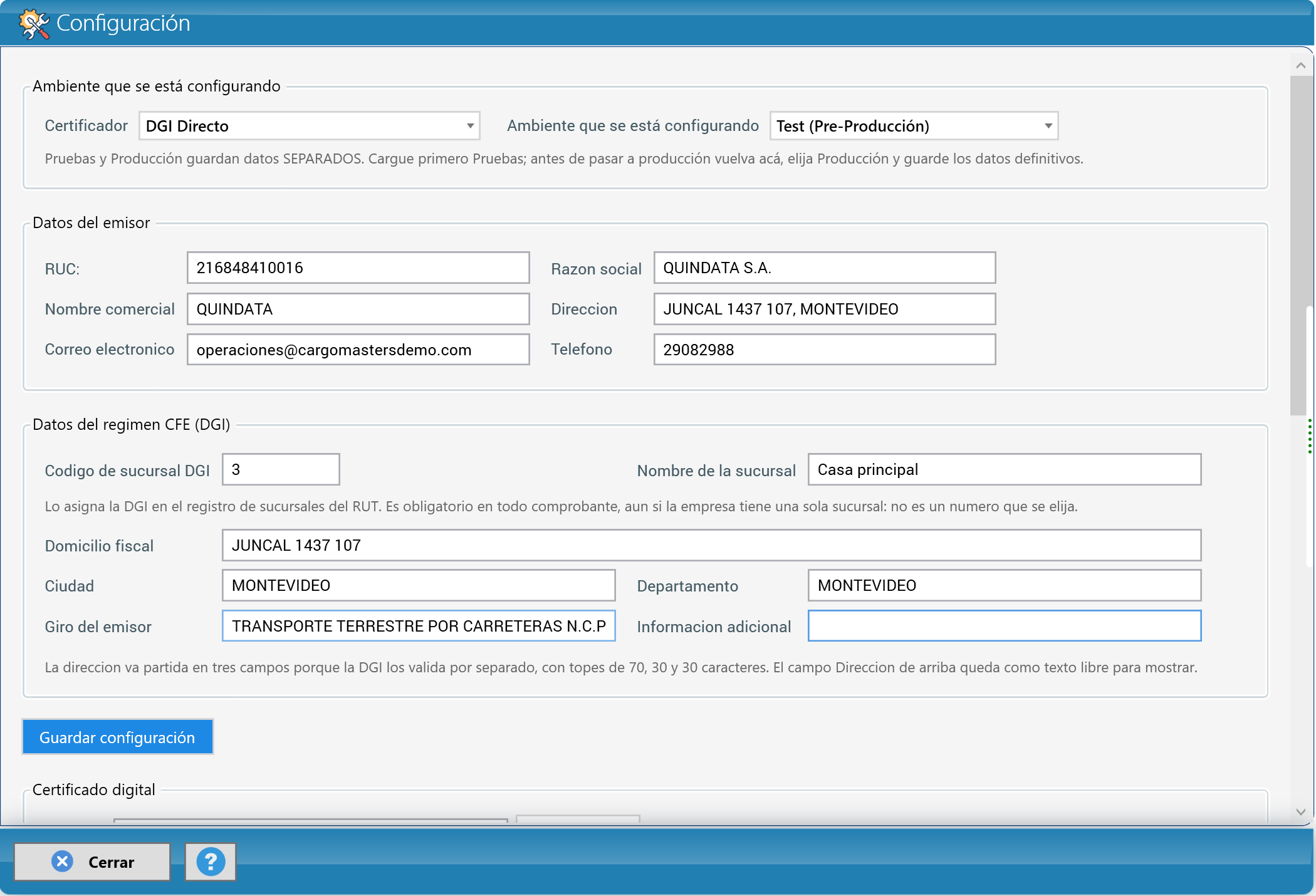
Task: Click the 'Datos del emisor' group title
Action: (91, 223)
